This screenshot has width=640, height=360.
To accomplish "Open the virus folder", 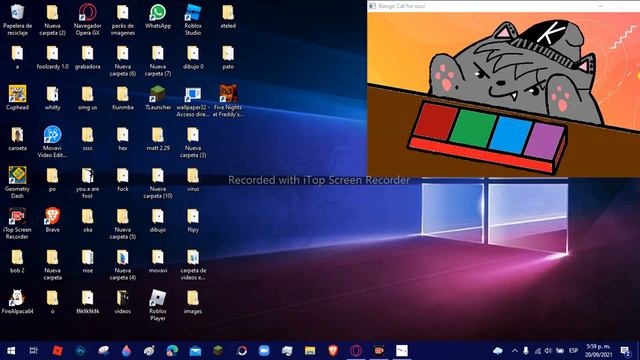I will click(193, 180).
